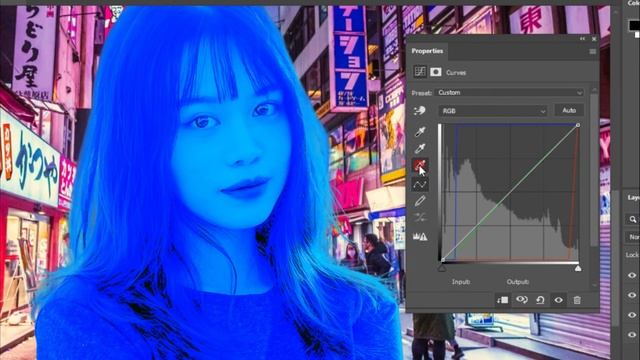Viewport: 640px width, 360px height.
Task: Select the highlight curve point at the top right
Action: click(x=578, y=125)
